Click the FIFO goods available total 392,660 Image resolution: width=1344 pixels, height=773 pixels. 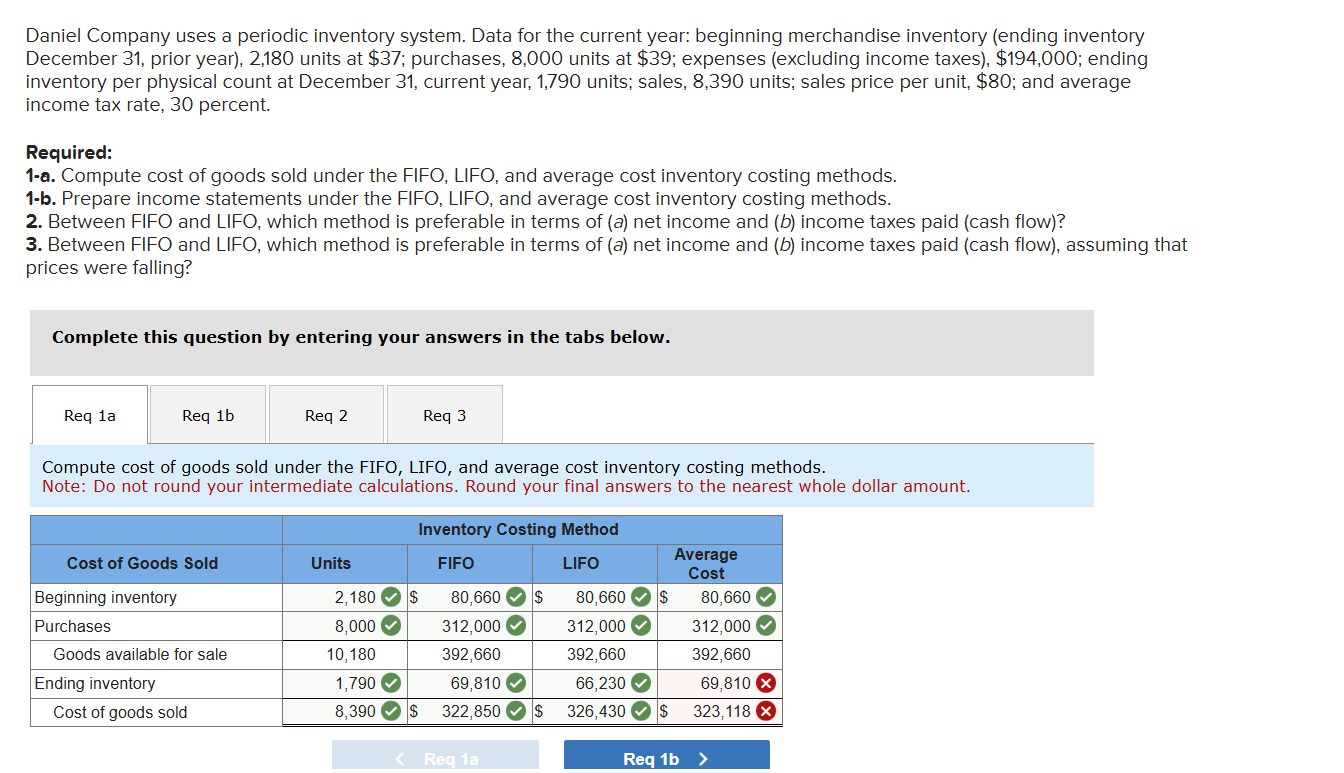click(472, 655)
